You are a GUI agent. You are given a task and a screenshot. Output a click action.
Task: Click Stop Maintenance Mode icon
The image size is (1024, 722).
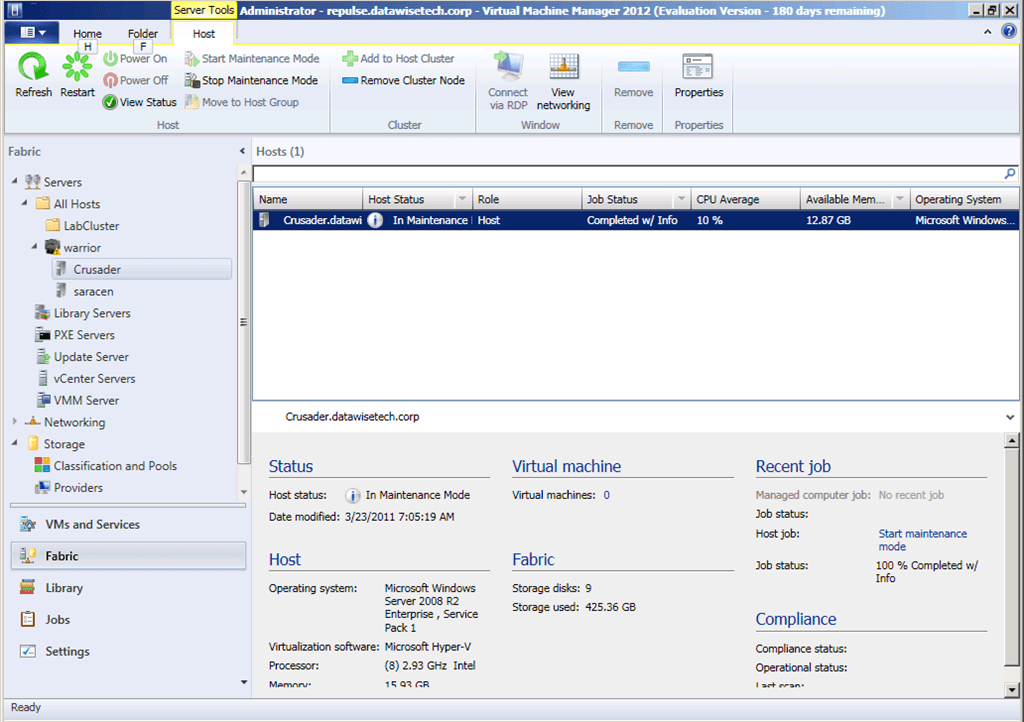[x=191, y=80]
